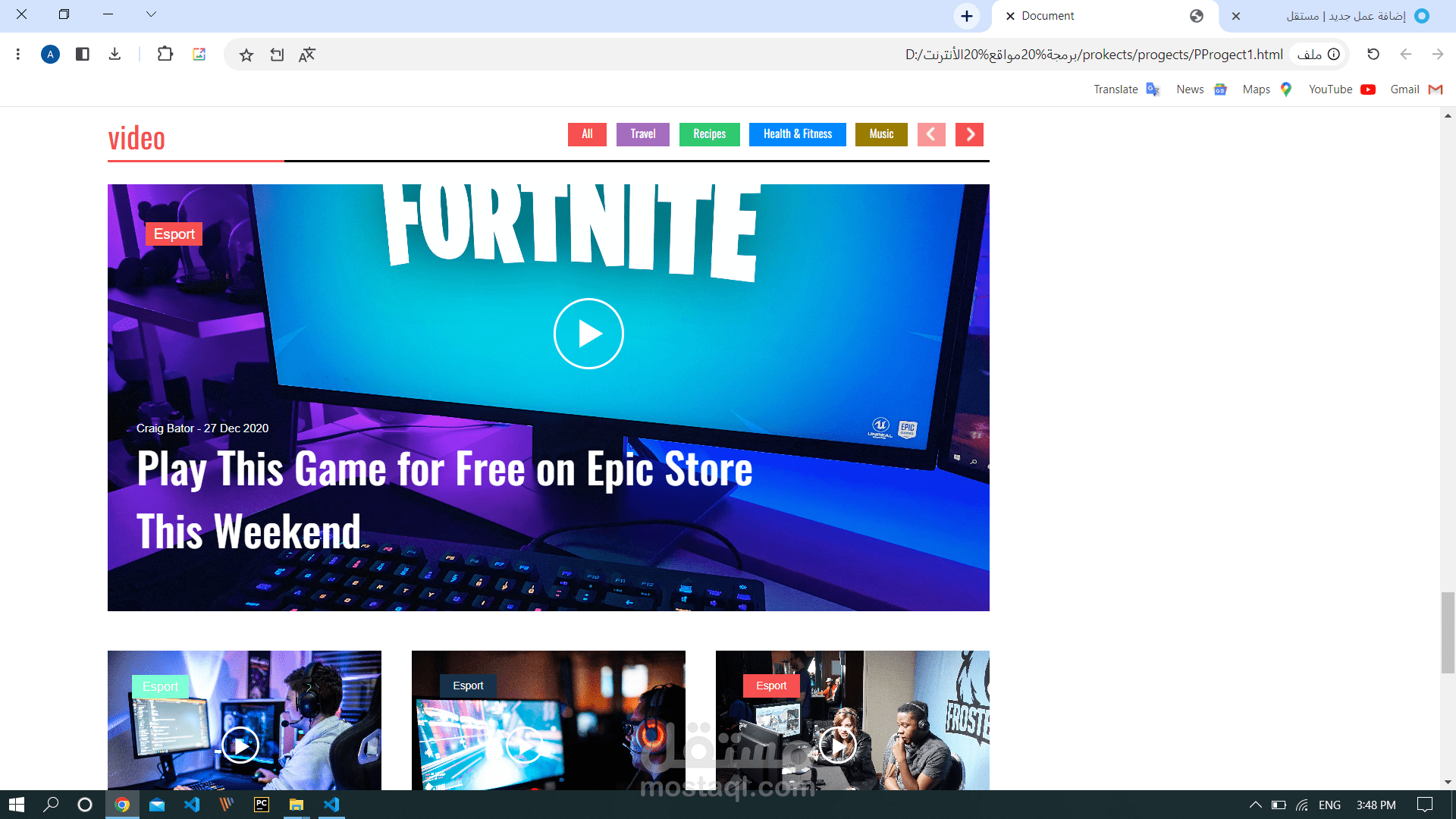Open YouTube bookmark link

[1341, 89]
